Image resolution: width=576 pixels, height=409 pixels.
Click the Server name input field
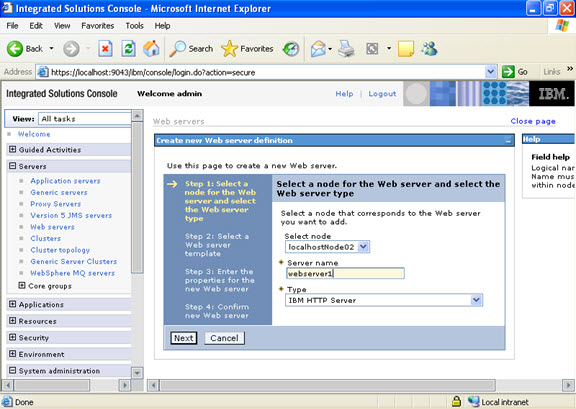click(345, 273)
